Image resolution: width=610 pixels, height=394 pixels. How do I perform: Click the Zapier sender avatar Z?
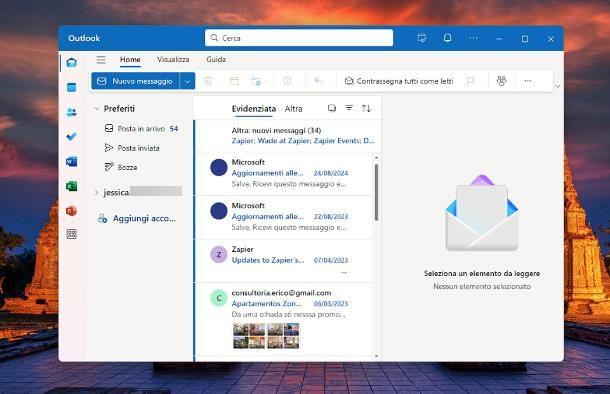(219, 255)
